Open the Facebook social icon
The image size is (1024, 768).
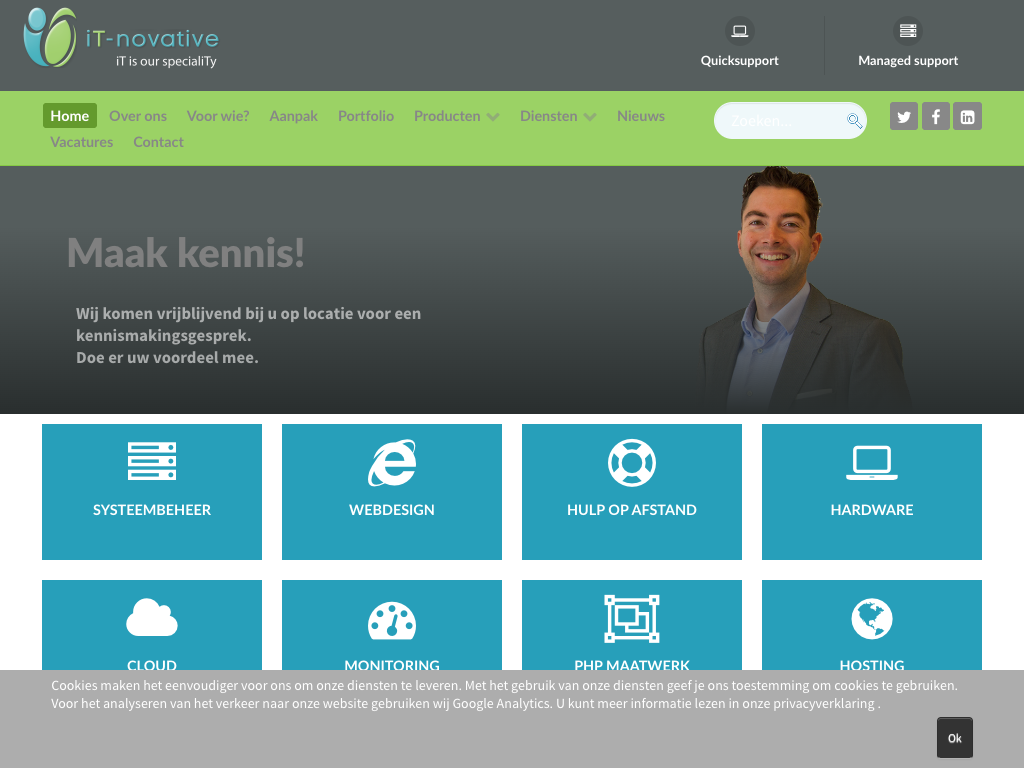pyautogui.click(x=935, y=116)
